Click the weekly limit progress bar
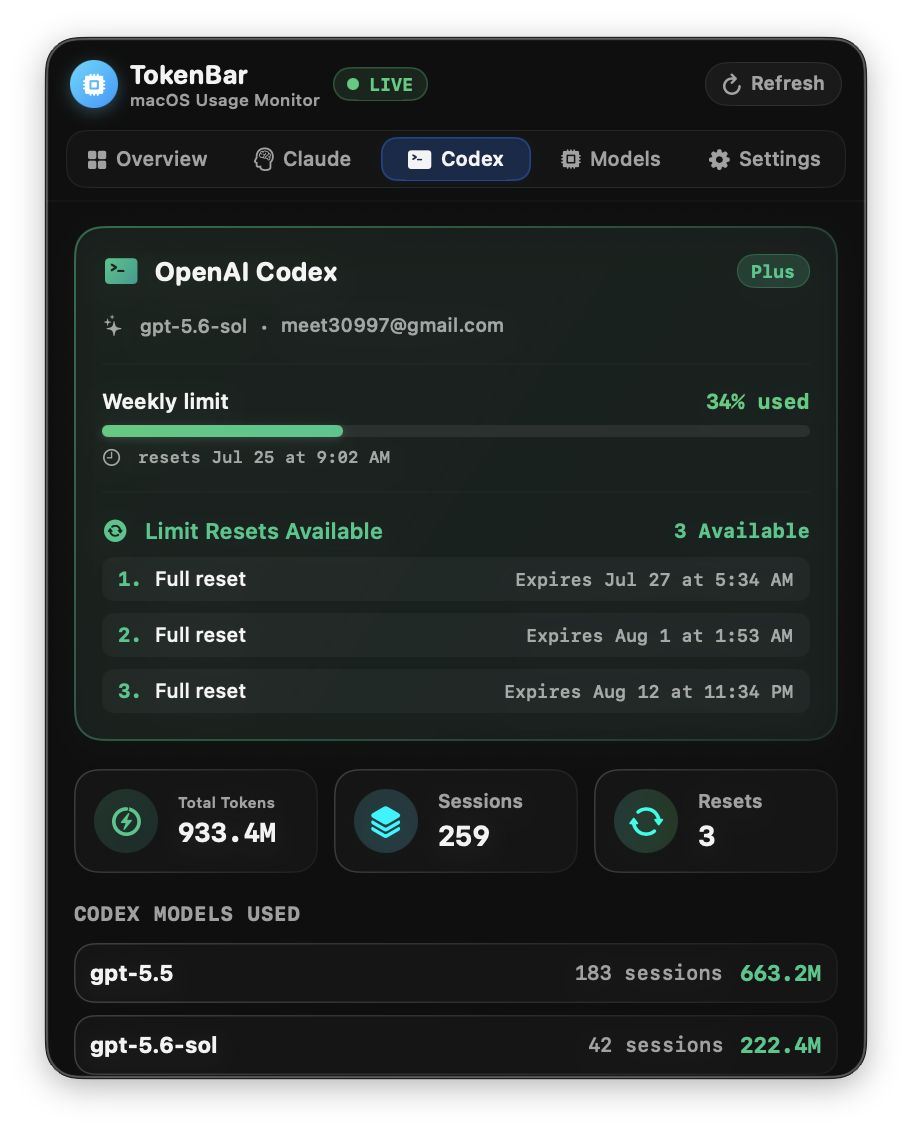This screenshot has height=1132, width=912. (456, 431)
